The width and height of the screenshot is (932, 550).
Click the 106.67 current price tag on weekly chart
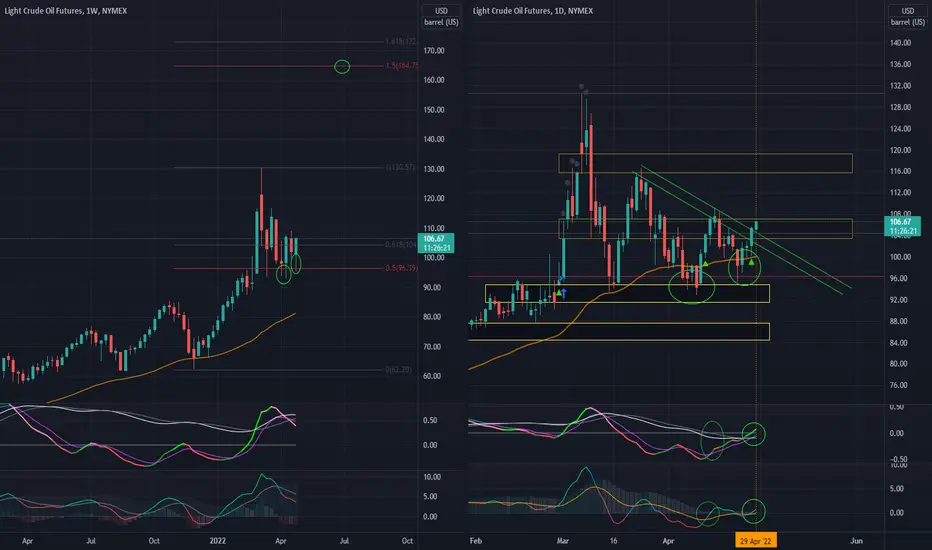pyautogui.click(x=436, y=243)
